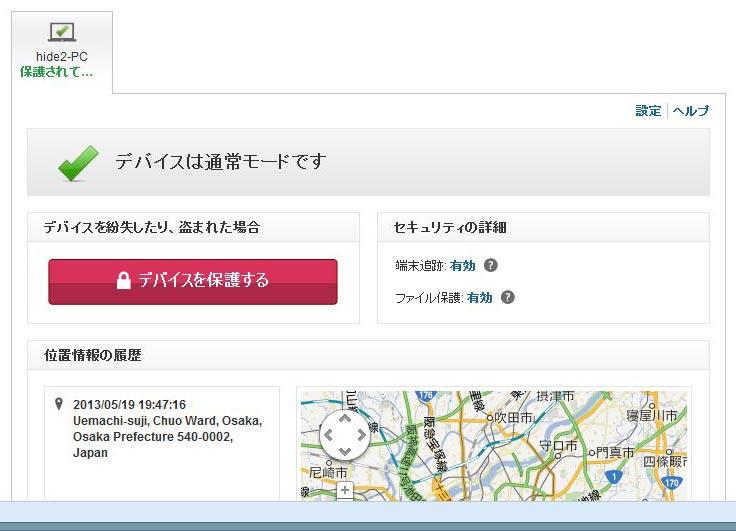Click the green checkmark status icon

[78, 163]
